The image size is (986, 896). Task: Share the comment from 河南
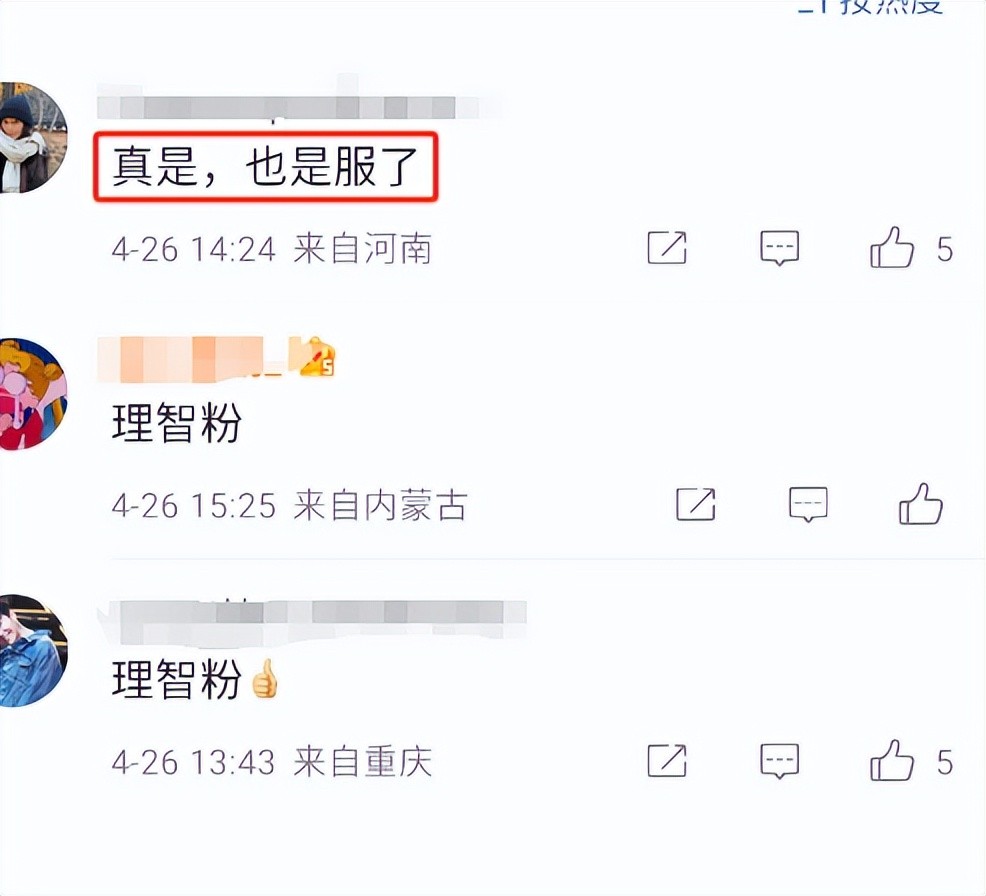click(x=667, y=248)
